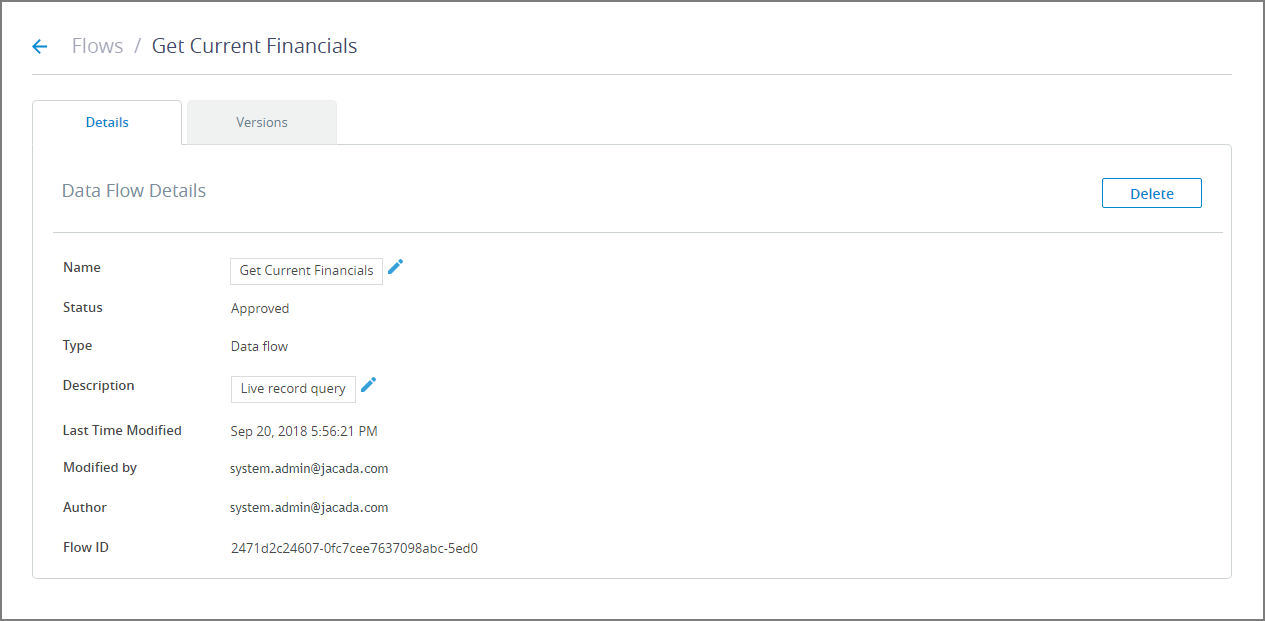Click the Status label
Image resolution: width=1265 pixels, height=621 pixels.
[83, 308]
